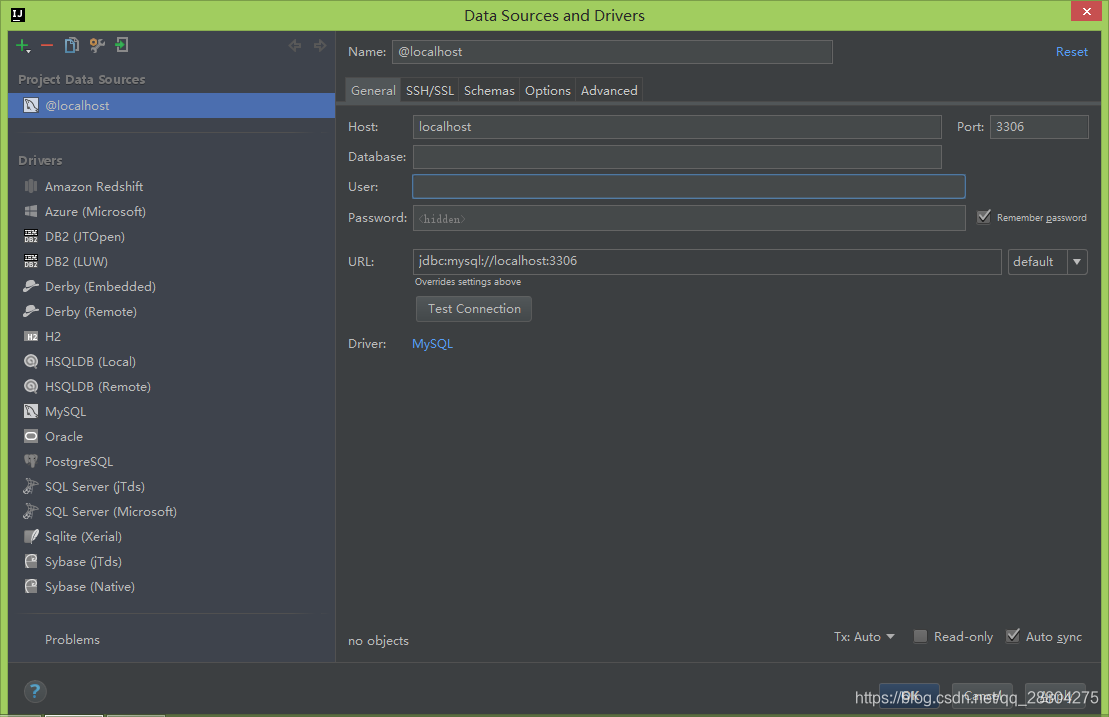Click the User input field
The width and height of the screenshot is (1109, 717).
[x=689, y=187]
